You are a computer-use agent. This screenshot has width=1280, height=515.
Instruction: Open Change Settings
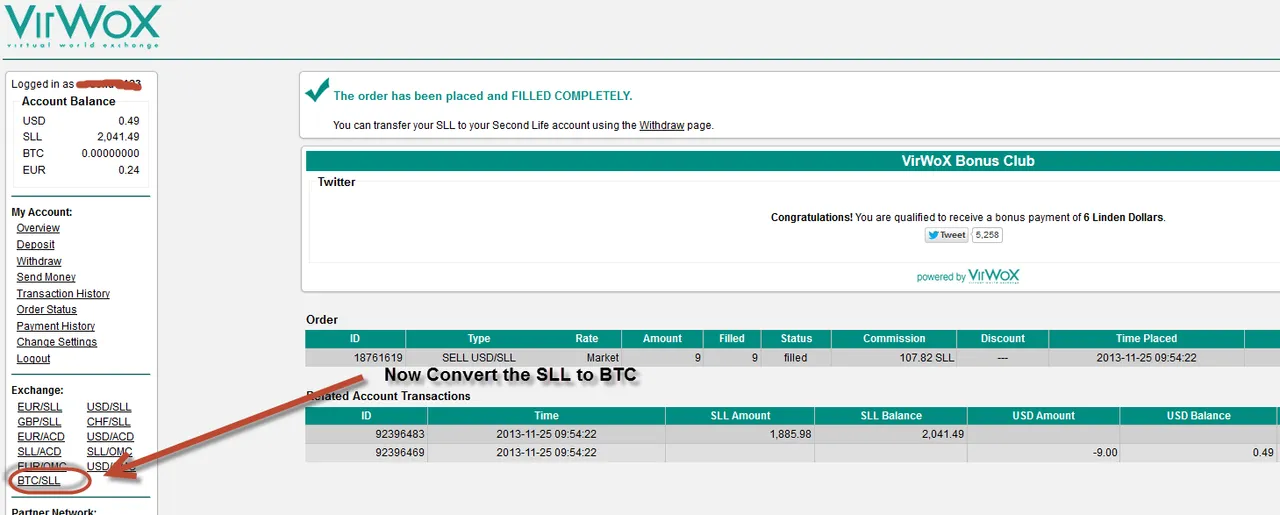pos(57,342)
